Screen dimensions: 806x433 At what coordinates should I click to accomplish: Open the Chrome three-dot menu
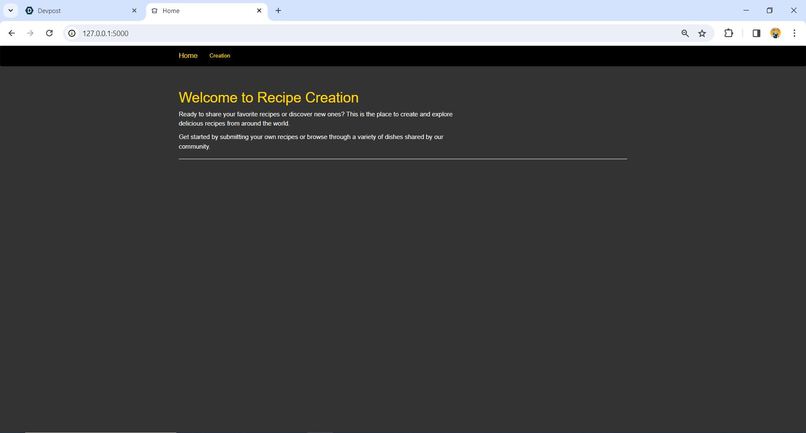click(794, 33)
